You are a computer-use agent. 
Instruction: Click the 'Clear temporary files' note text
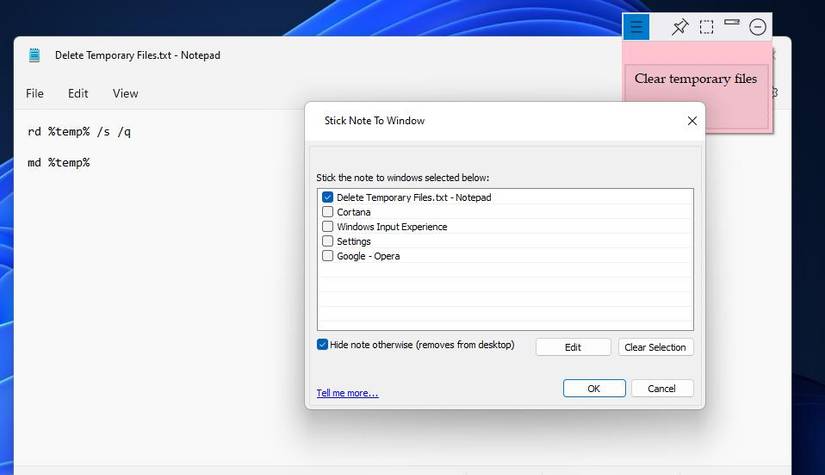(x=696, y=79)
